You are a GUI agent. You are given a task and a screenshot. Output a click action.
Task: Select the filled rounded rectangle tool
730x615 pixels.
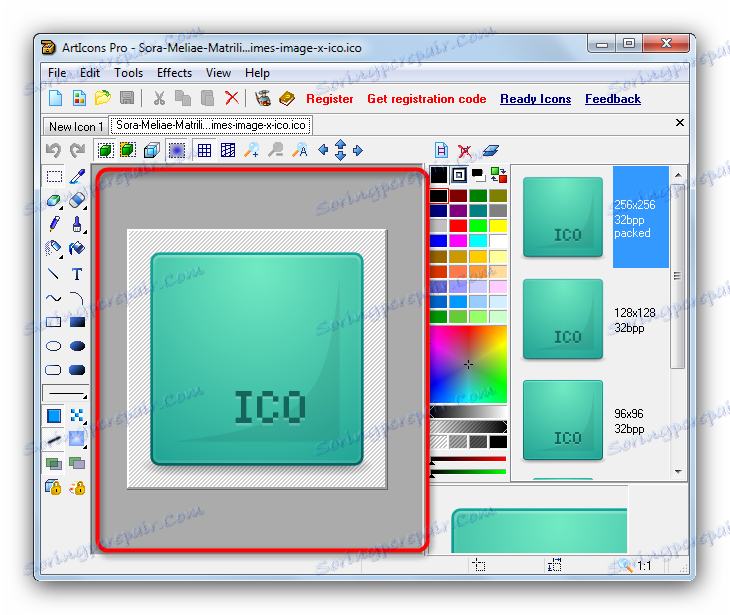coord(77,370)
